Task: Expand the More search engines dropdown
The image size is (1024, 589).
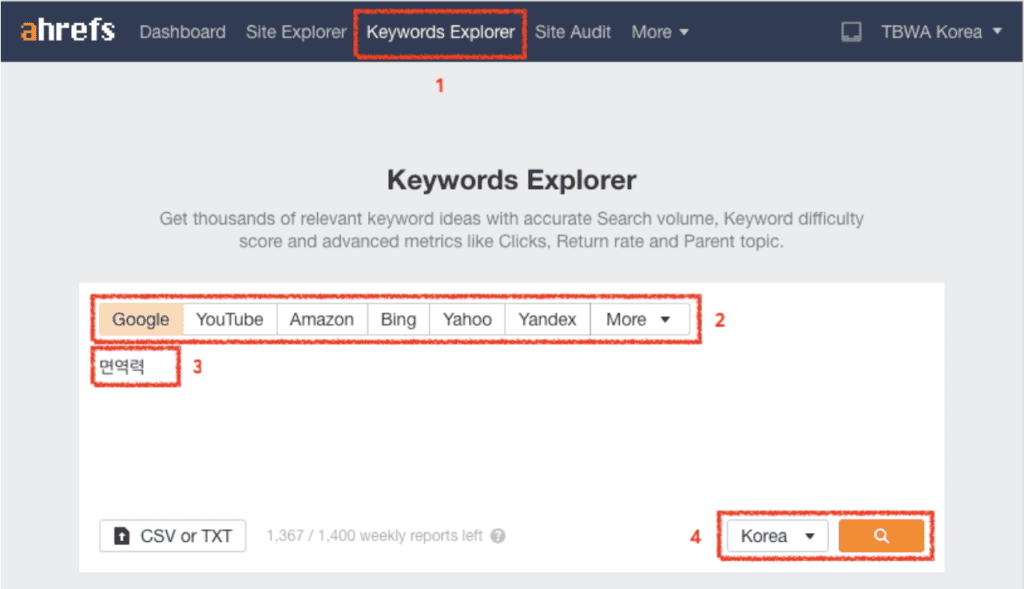Action: 639,319
